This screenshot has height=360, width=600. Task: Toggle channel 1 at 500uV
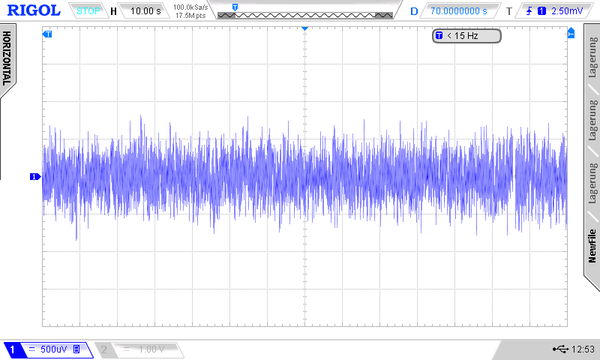coord(48,349)
